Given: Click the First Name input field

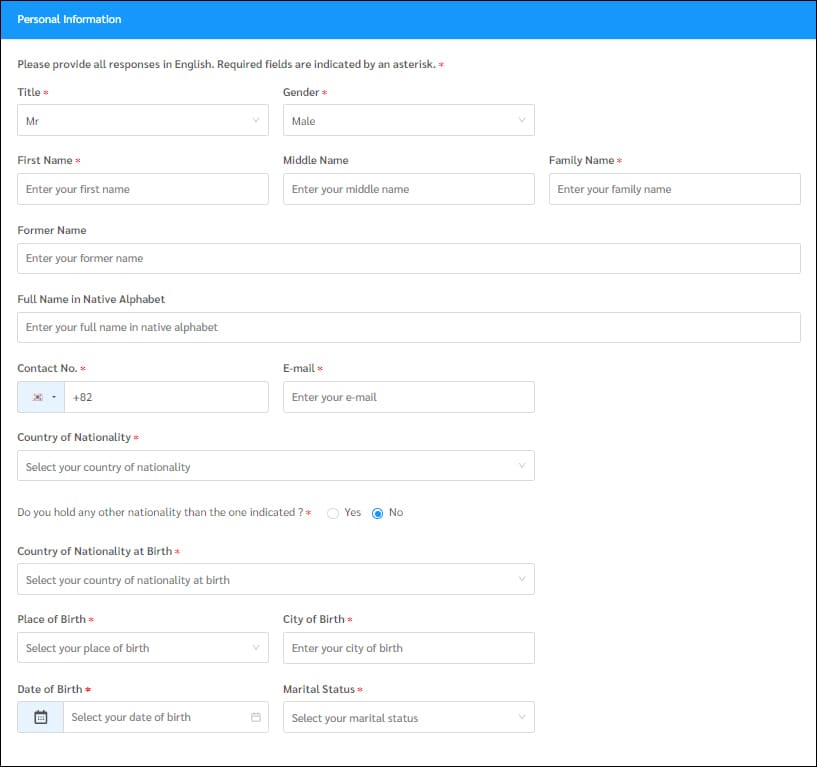Looking at the screenshot, I should [143, 189].
